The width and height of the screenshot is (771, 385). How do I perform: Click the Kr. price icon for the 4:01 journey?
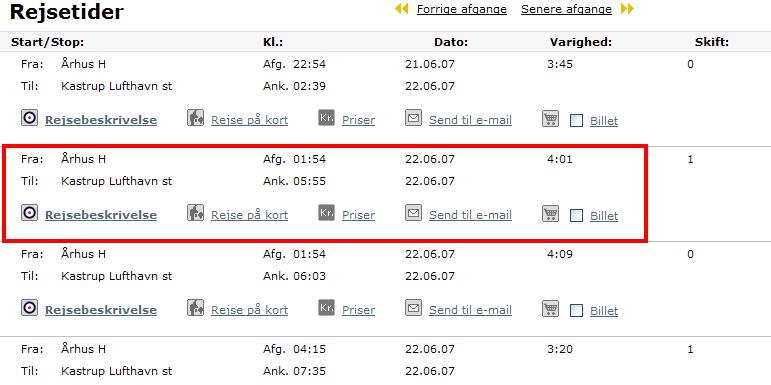(326, 213)
